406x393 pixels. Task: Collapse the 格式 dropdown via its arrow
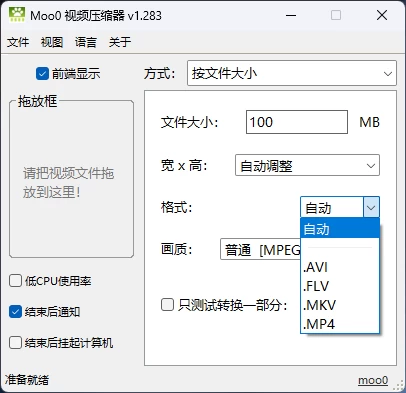(x=371, y=208)
